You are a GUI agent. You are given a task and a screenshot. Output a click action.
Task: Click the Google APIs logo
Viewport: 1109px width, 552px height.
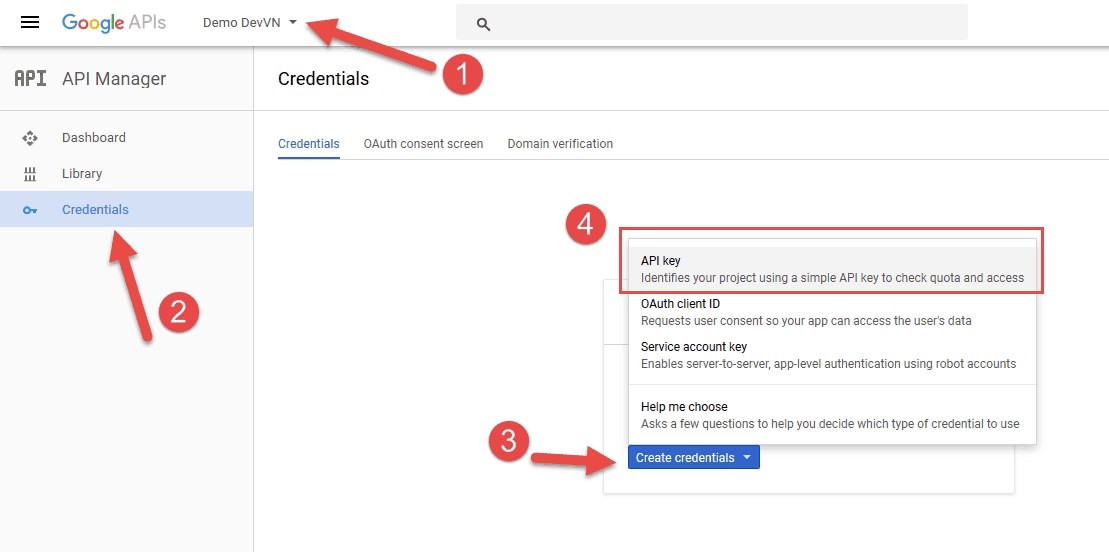(x=114, y=23)
